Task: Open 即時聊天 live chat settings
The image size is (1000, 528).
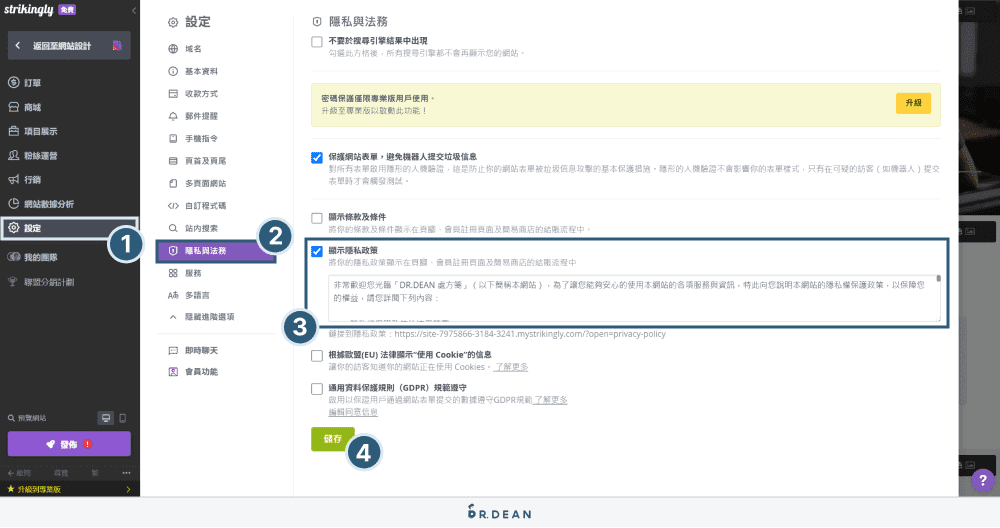Action: 193,351
